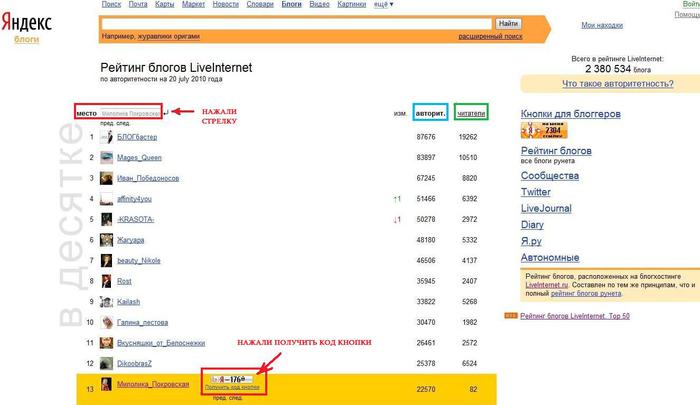This screenshot has height=405, width=700.
Task: Open the ещё dropdown menu
Action: pyautogui.click(x=383, y=4)
